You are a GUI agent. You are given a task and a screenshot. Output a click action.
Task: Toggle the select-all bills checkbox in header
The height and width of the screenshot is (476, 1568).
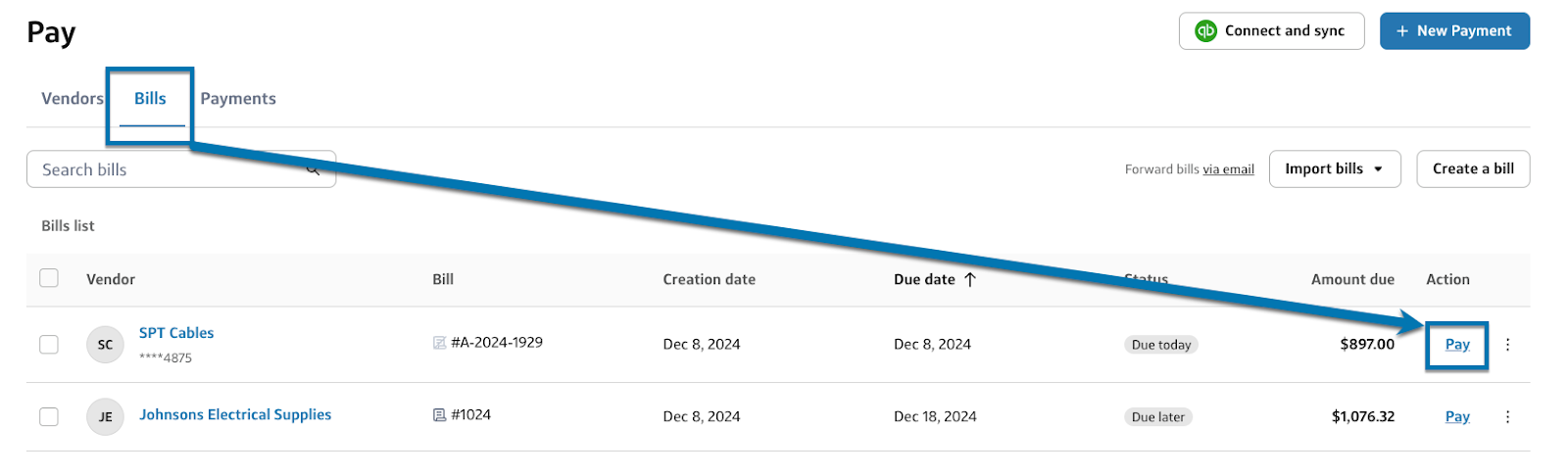coord(49,278)
